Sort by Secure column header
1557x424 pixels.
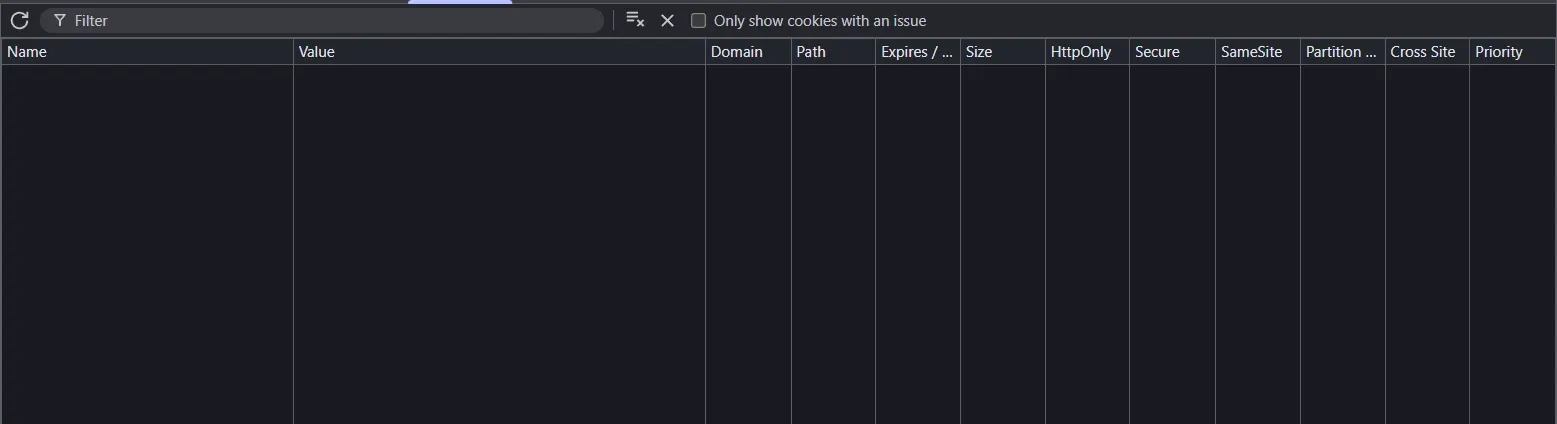1172,52
